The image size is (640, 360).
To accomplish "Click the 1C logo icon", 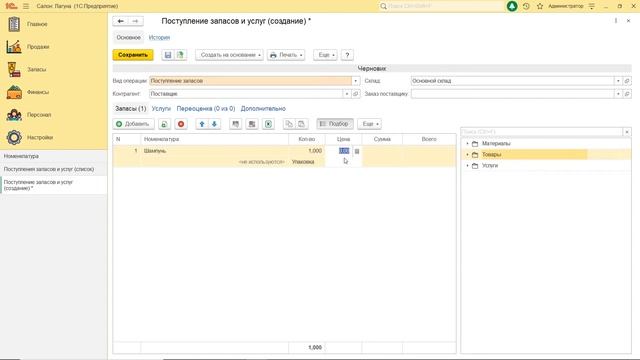I will (x=11, y=6).
